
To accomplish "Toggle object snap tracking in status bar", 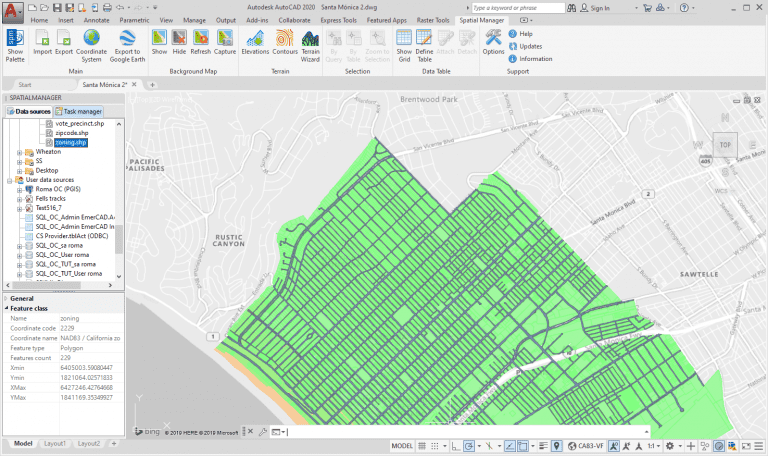I will (x=510, y=446).
